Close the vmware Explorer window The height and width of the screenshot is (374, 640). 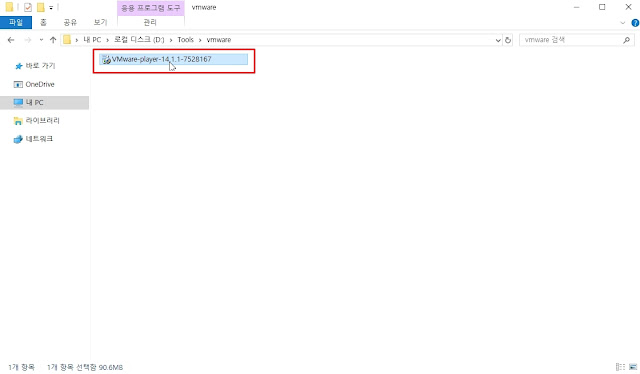coord(628,7)
